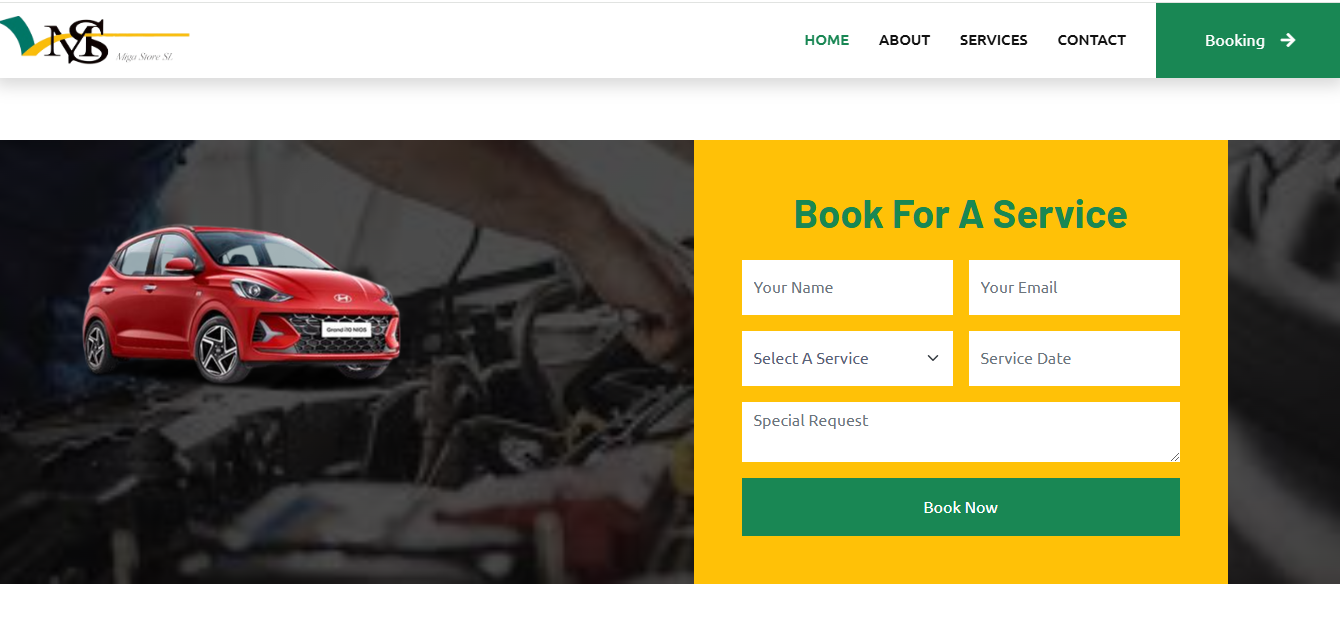This screenshot has height=636, width=1340.
Task: Expand the Select A Service dropdown
Action: click(847, 358)
